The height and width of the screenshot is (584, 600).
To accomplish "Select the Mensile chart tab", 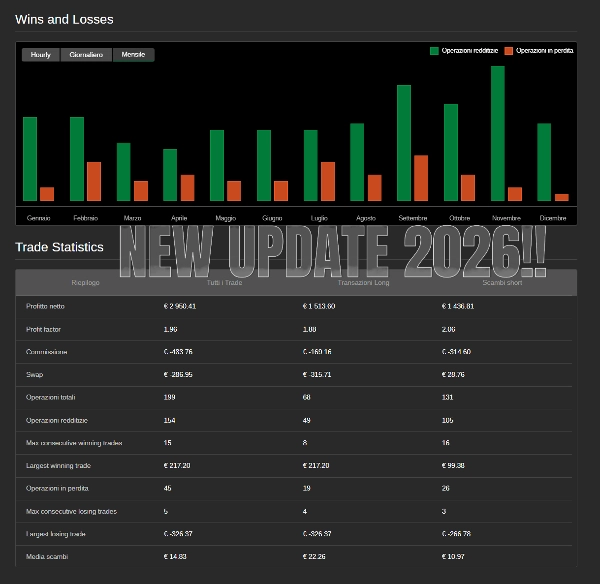I will pyautogui.click(x=133, y=55).
